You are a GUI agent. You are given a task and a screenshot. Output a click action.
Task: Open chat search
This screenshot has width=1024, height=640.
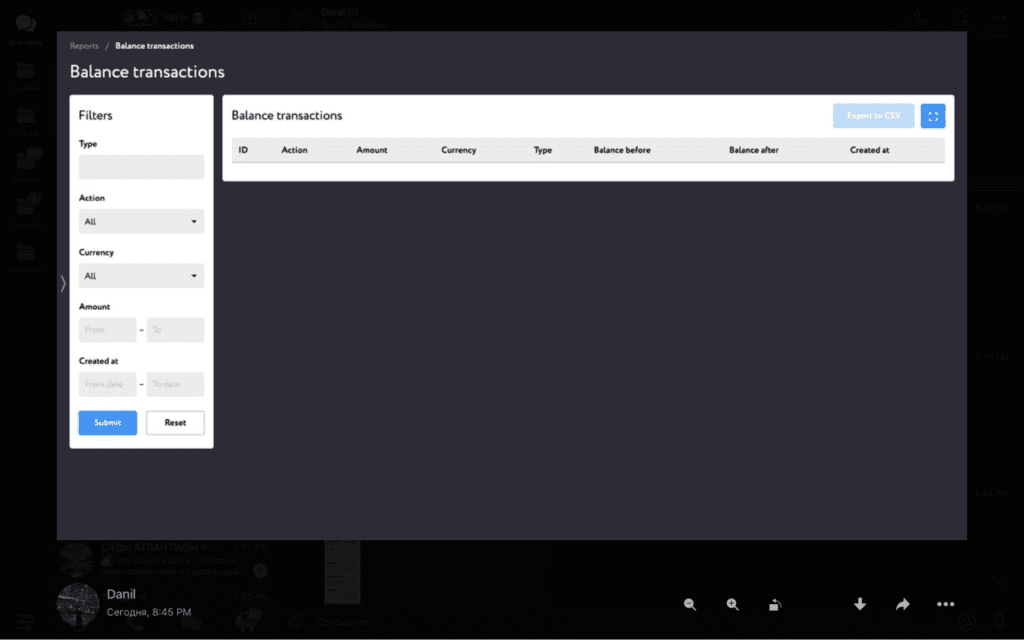point(960,17)
